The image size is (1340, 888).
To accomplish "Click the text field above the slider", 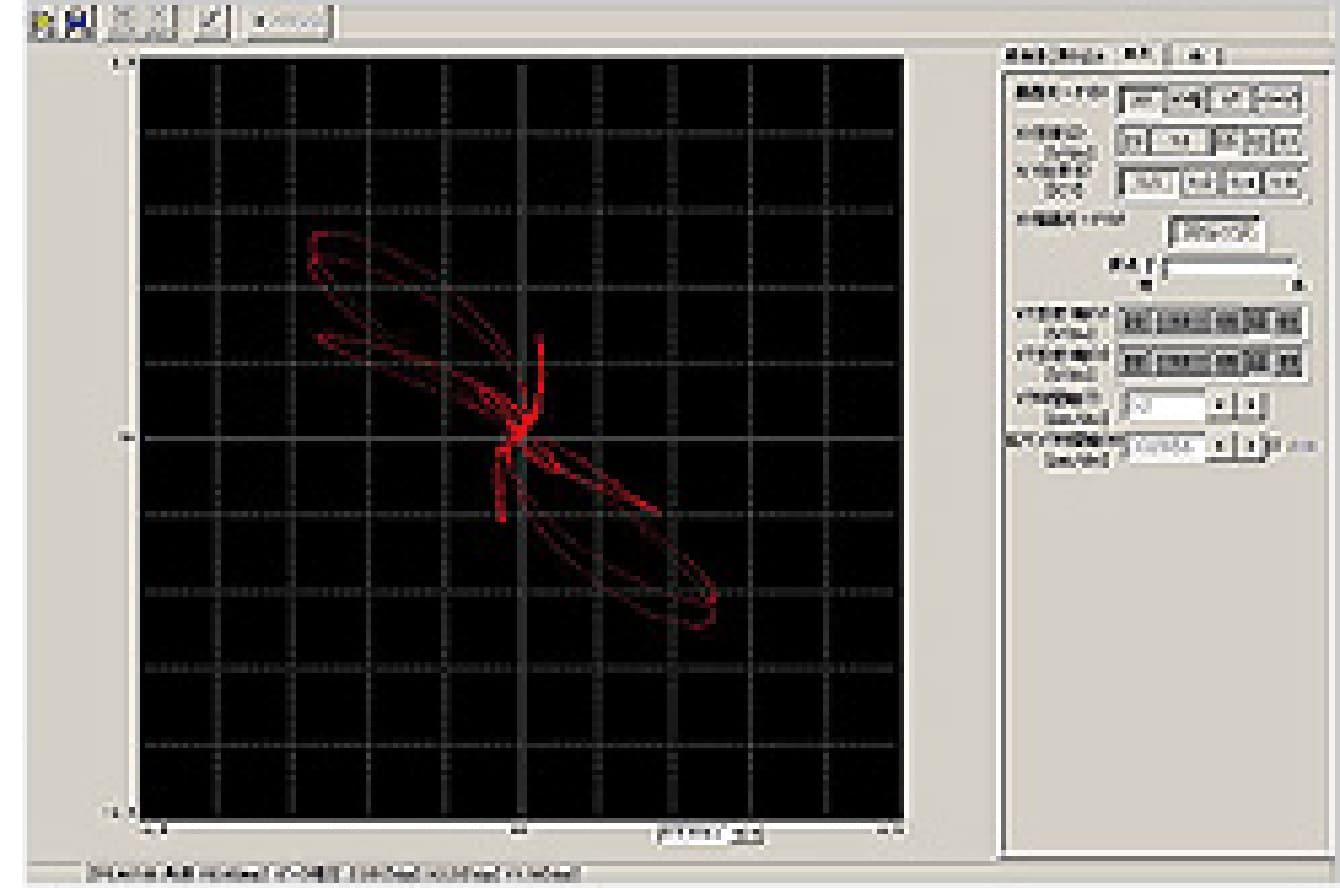I will pos(1216,231).
